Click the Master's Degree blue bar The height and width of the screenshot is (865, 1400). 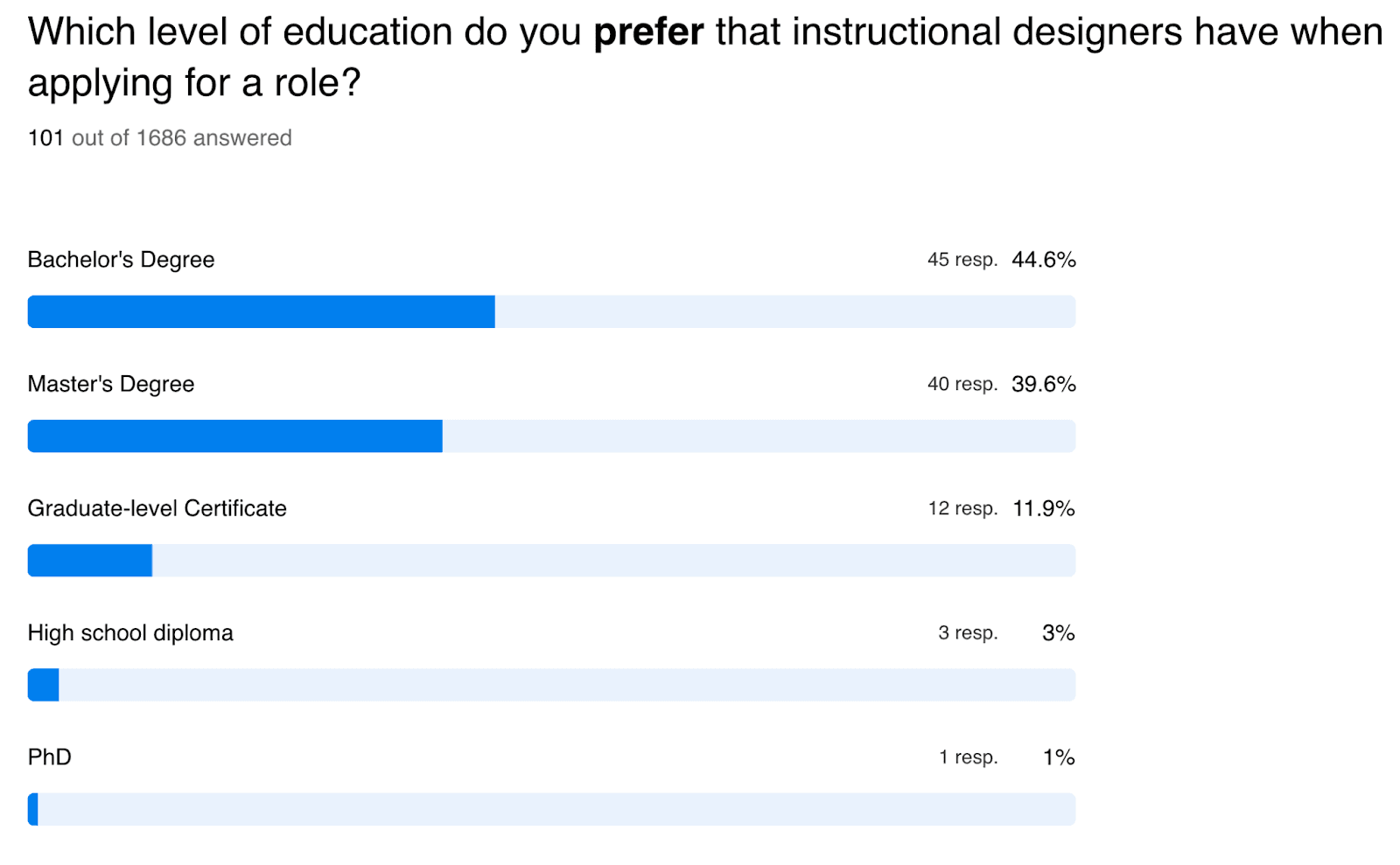tap(235, 436)
